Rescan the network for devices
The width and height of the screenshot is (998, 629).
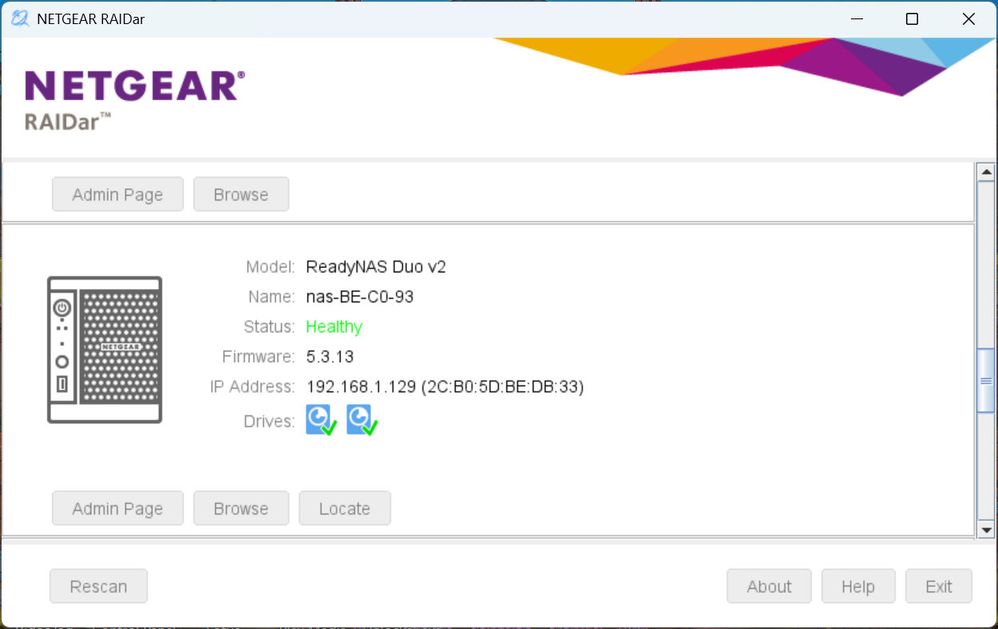pyautogui.click(x=99, y=586)
